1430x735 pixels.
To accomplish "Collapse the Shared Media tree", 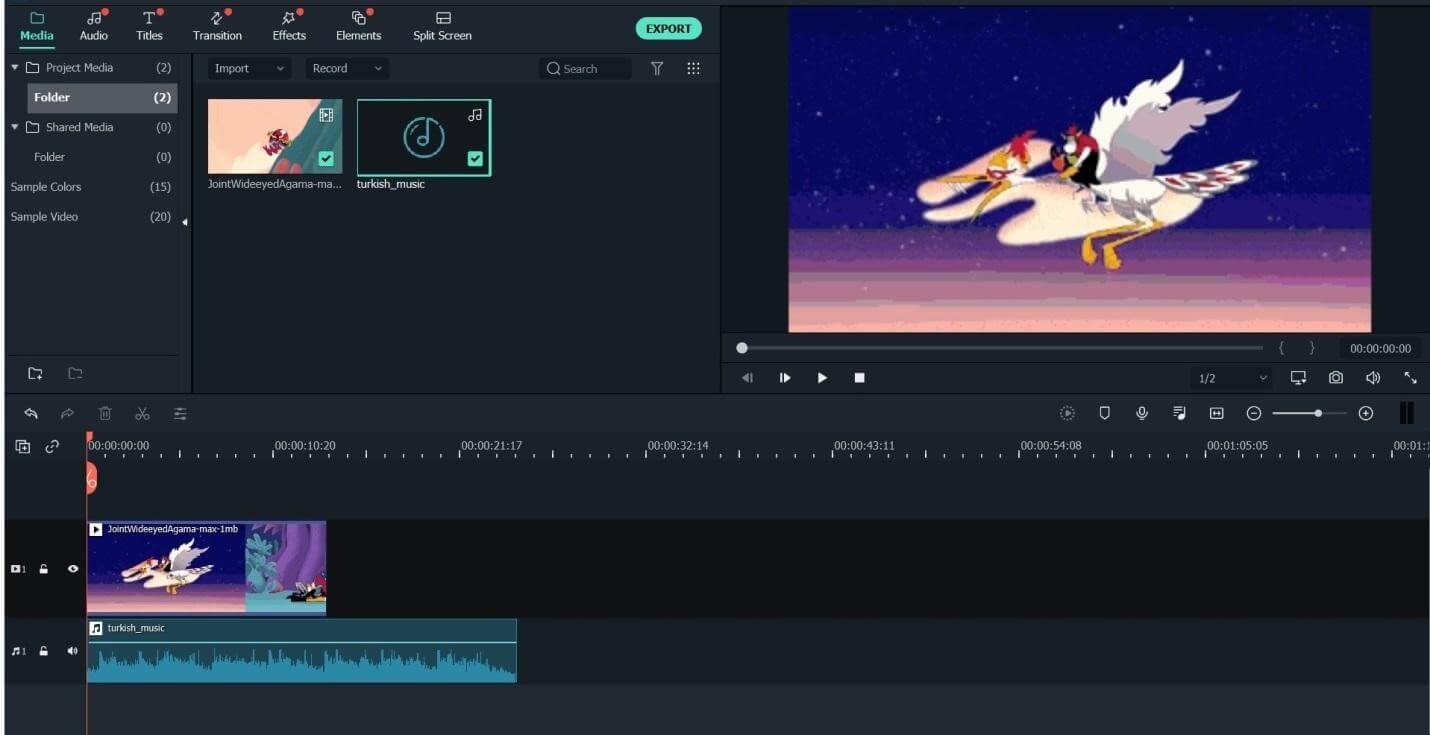I will click(x=15, y=127).
